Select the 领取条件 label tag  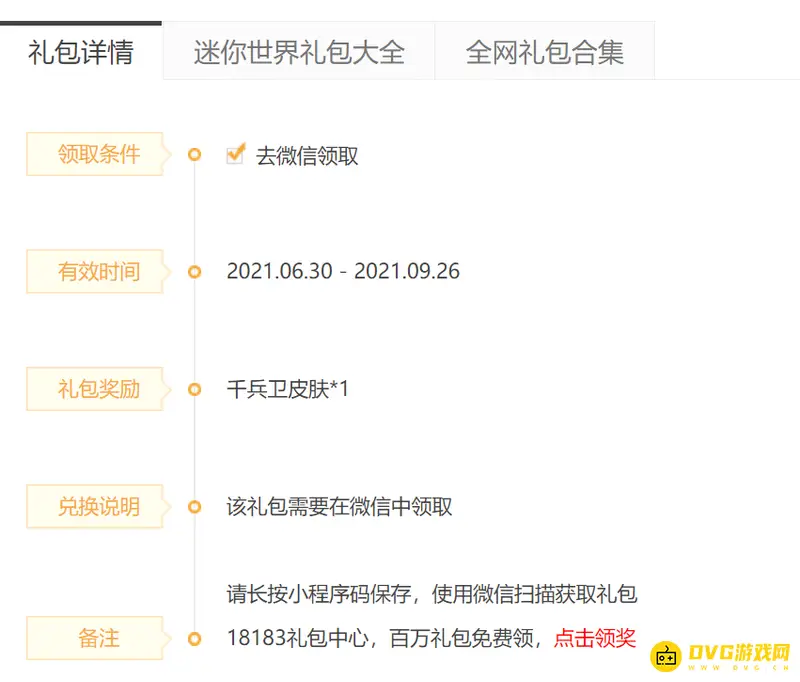[98, 154]
